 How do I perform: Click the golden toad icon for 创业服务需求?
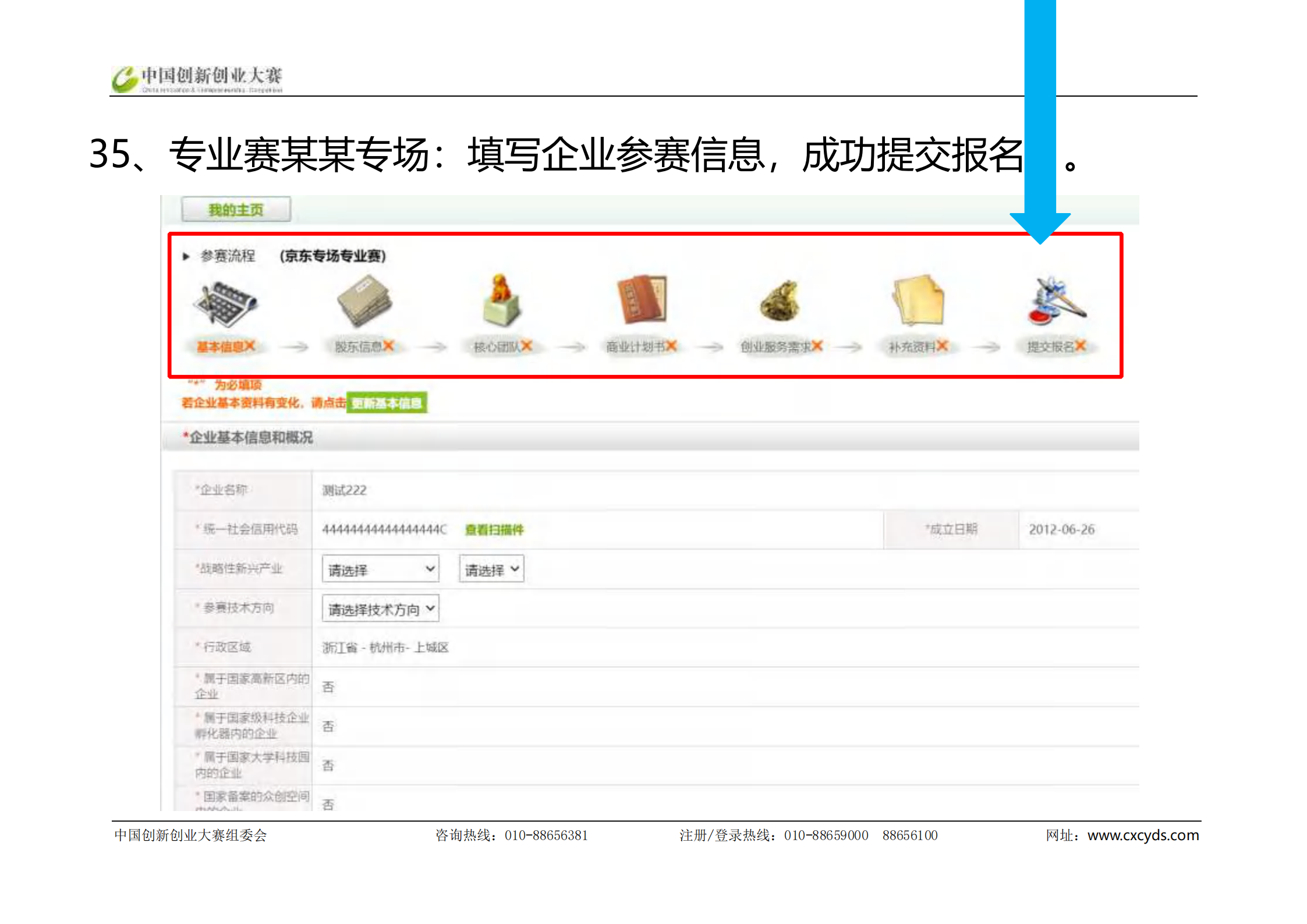coord(780,301)
